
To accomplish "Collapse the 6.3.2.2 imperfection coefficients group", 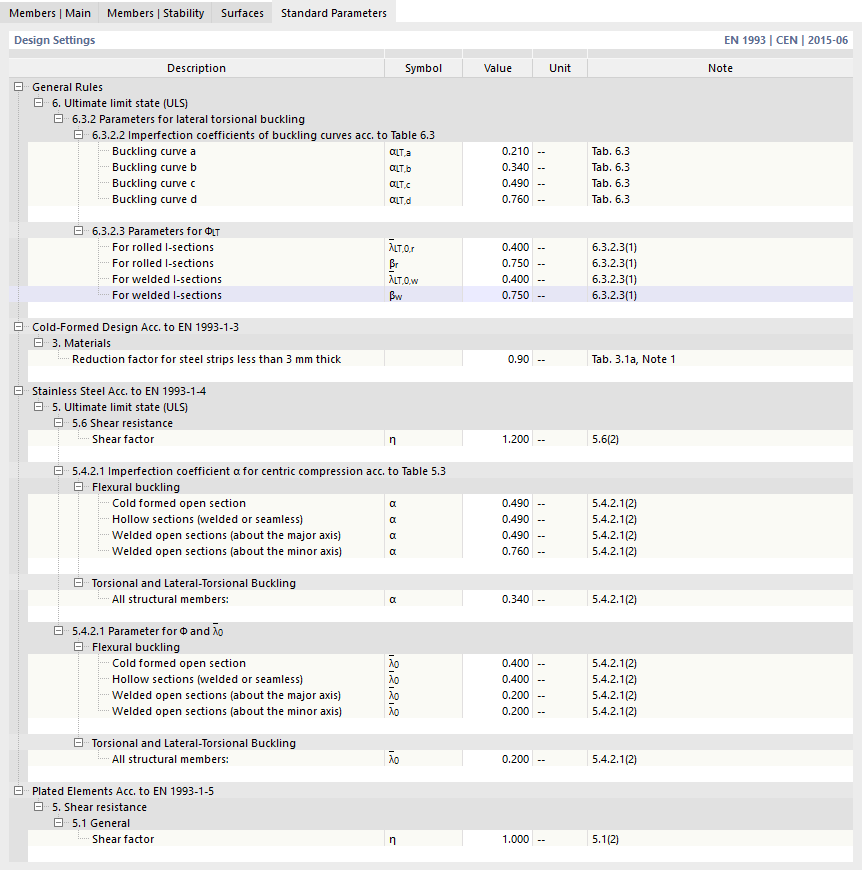I will coord(78,135).
